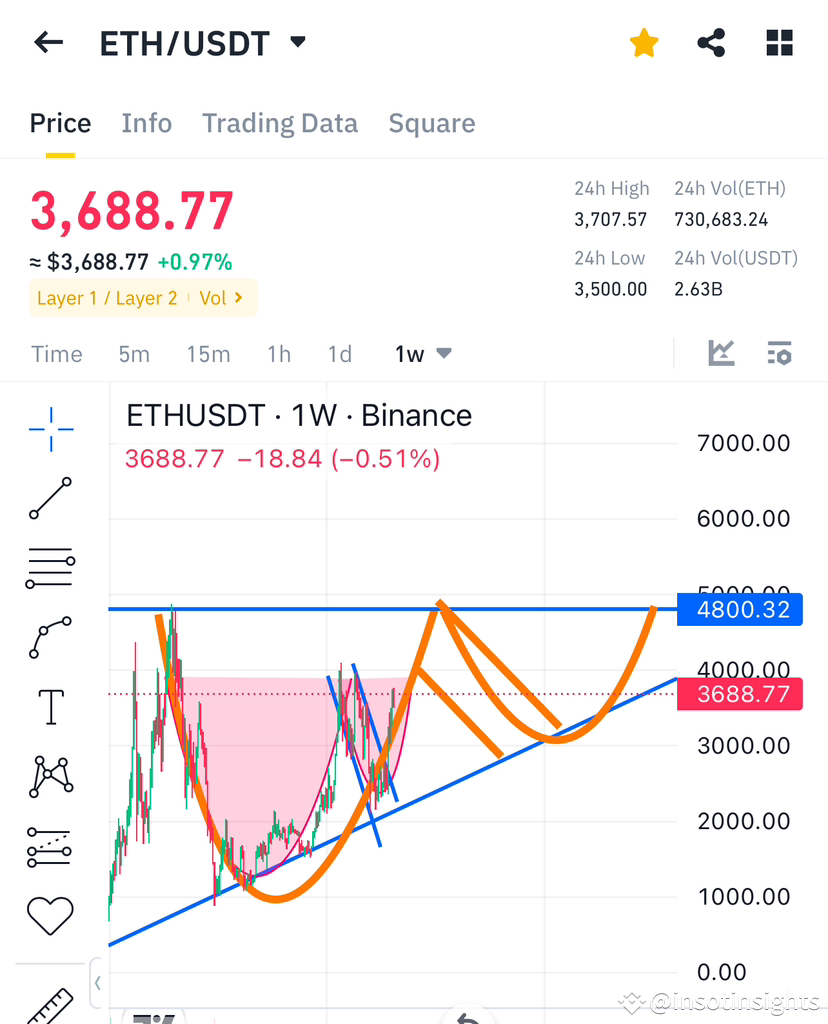Screen dimensions: 828x1024
Task: Open the chart type icon
Action: click(x=720, y=353)
